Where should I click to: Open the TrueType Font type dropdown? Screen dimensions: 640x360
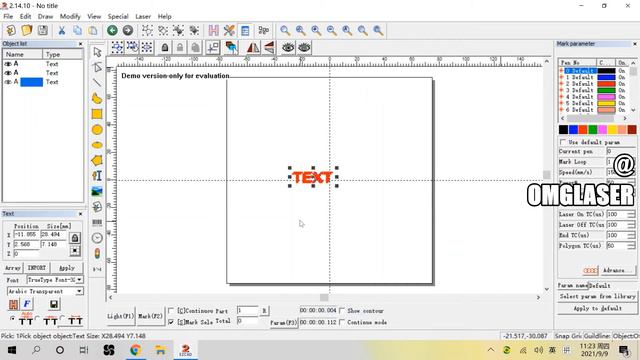[79, 280]
